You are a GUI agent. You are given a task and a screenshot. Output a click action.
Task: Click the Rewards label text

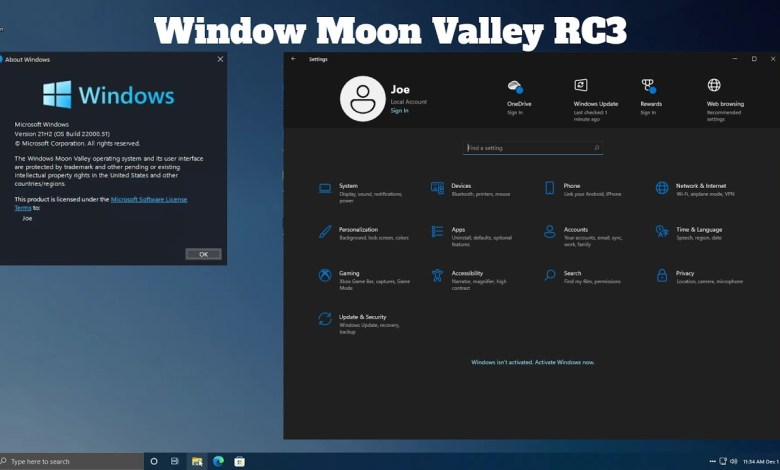(x=651, y=104)
